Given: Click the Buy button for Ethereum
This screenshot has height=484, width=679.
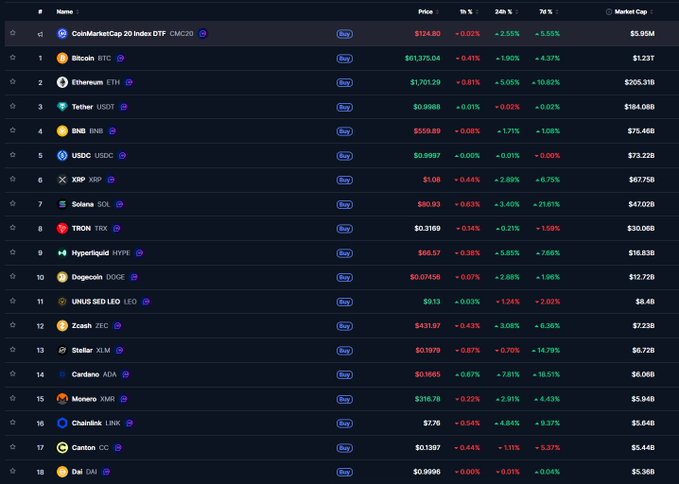Looking at the screenshot, I should pos(345,83).
